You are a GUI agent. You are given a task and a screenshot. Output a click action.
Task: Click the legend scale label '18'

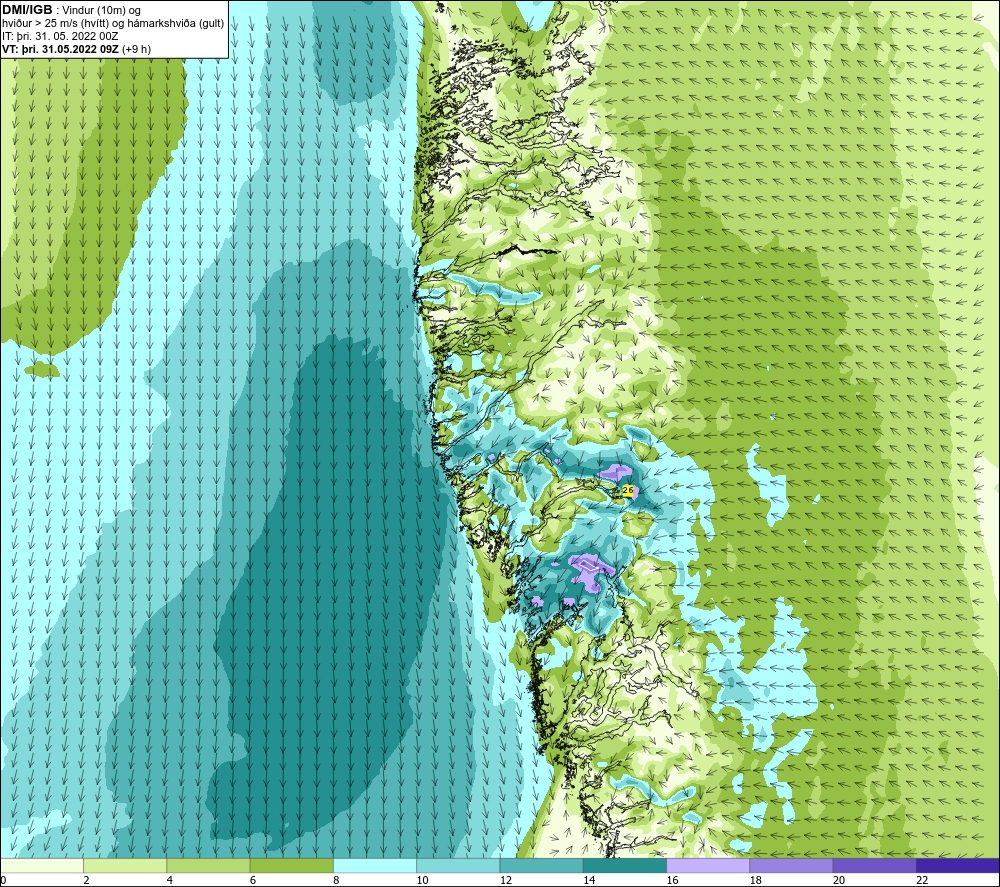755,880
